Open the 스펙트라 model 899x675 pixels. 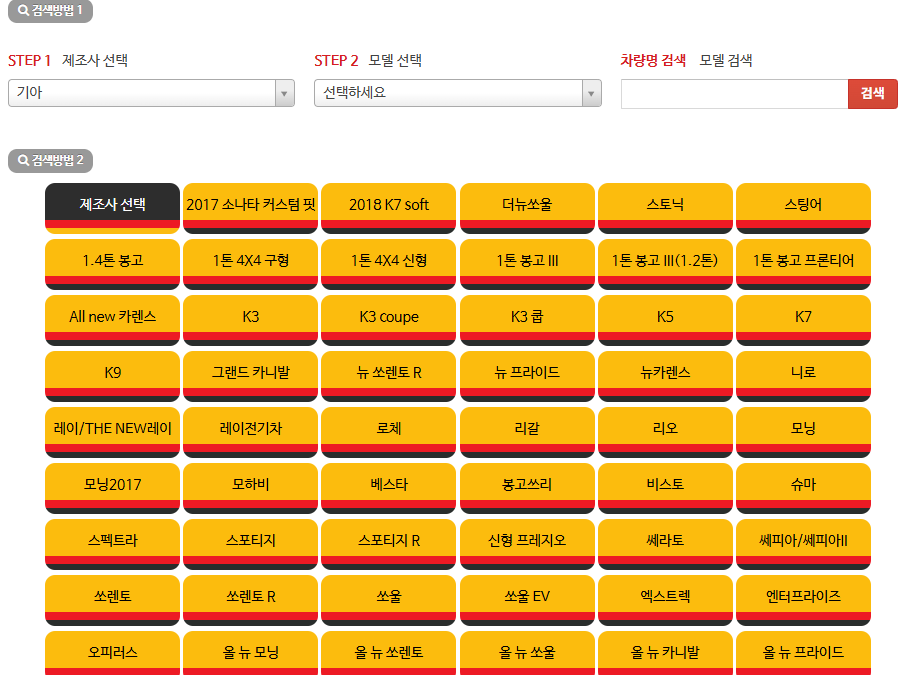click(112, 544)
